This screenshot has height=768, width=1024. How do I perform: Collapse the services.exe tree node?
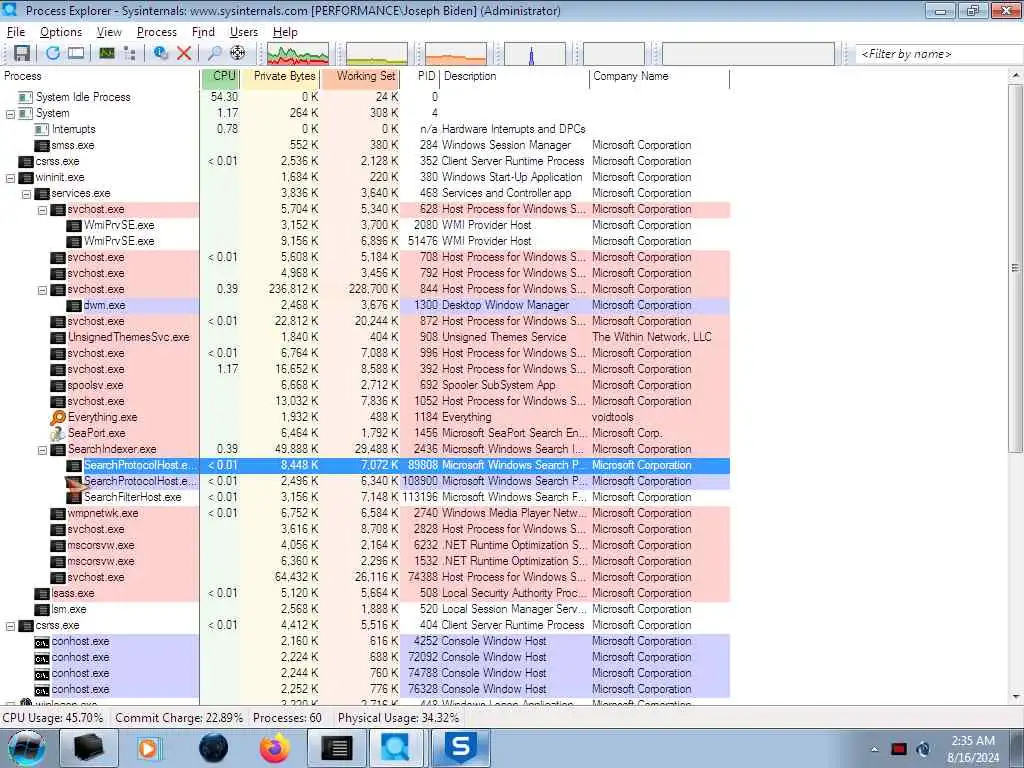26,194
